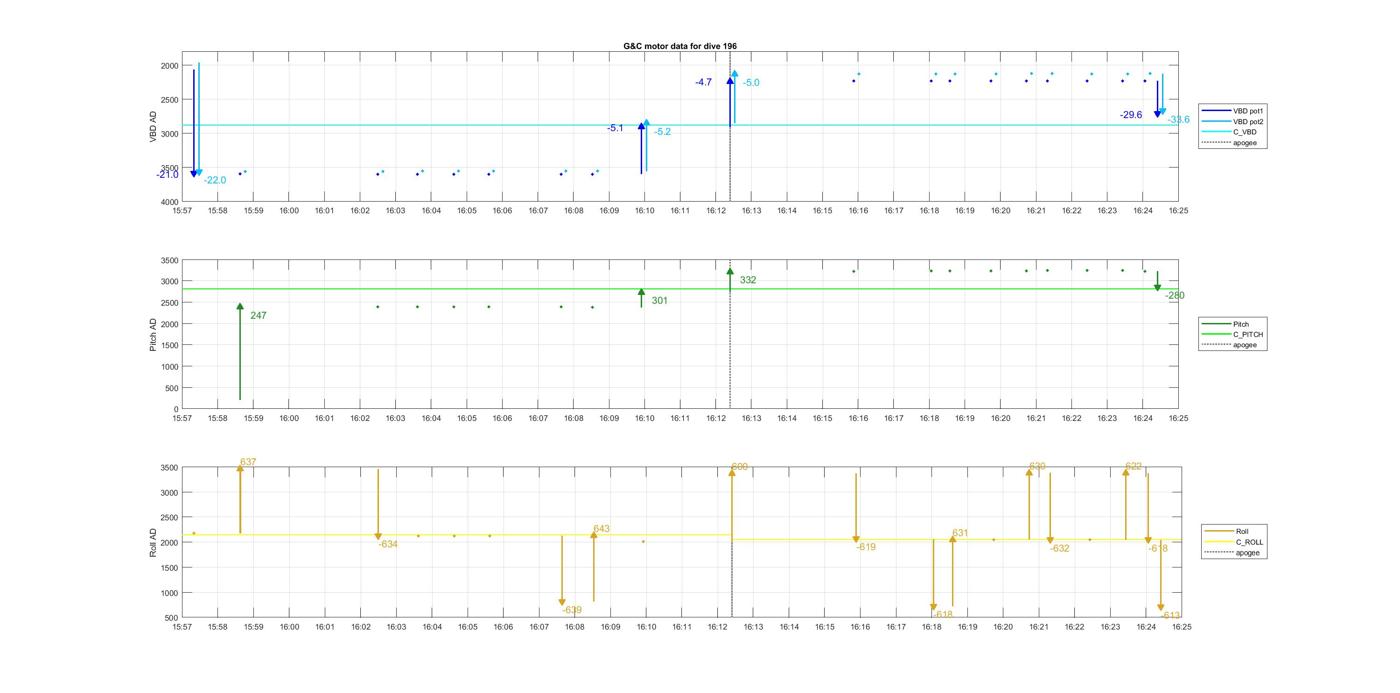Image resolution: width=1400 pixels, height=693 pixels.
Task: Click the "-21.0" VBD pot1 annotation
Action: click(167, 175)
